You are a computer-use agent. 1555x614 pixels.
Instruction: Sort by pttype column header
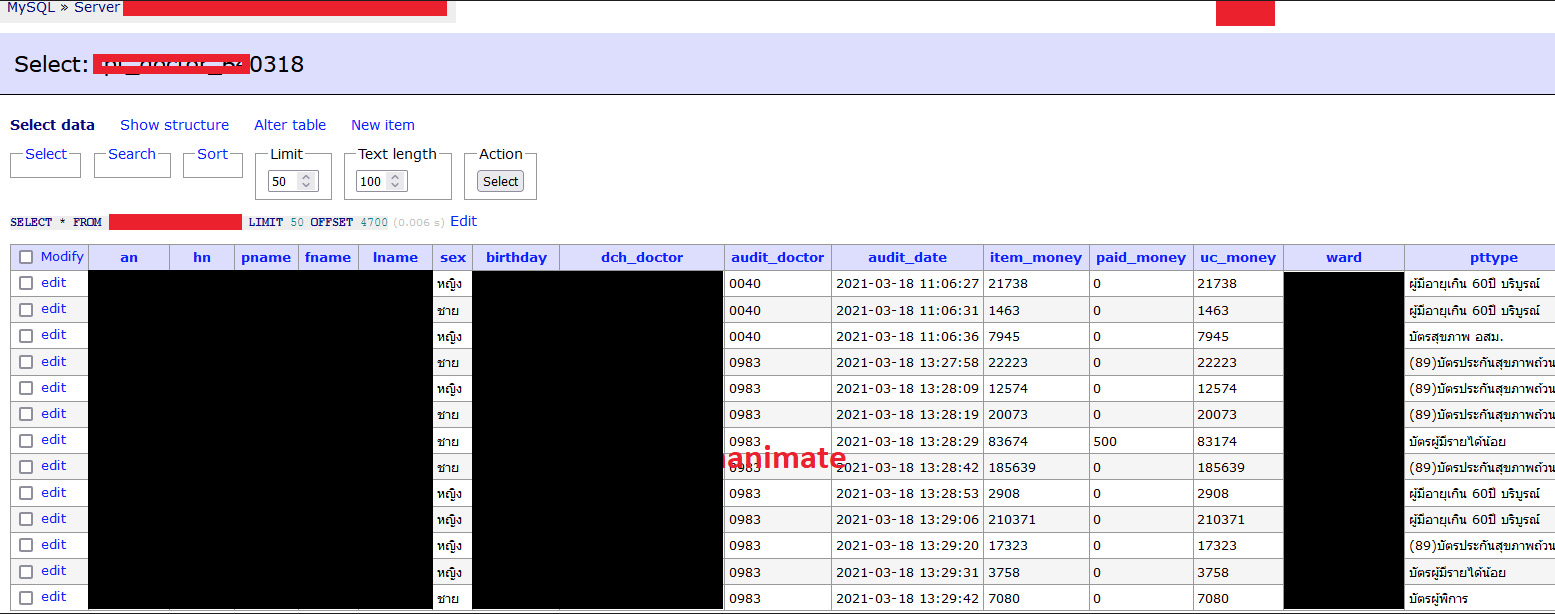tap(1479, 257)
